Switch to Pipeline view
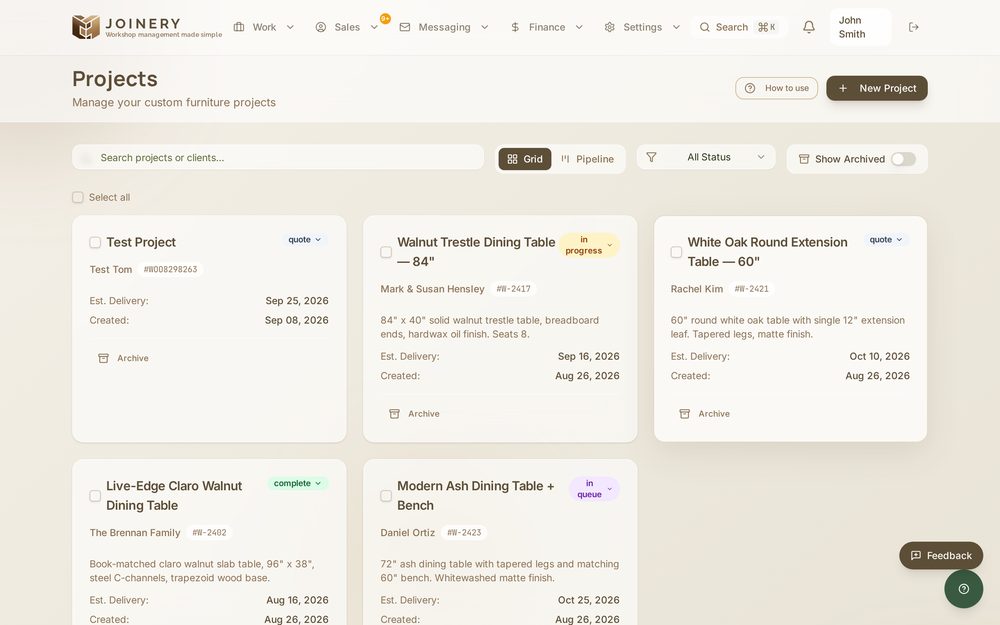Image resolution: width=1000 pixels, height=625 pixels. pos(587,159)
